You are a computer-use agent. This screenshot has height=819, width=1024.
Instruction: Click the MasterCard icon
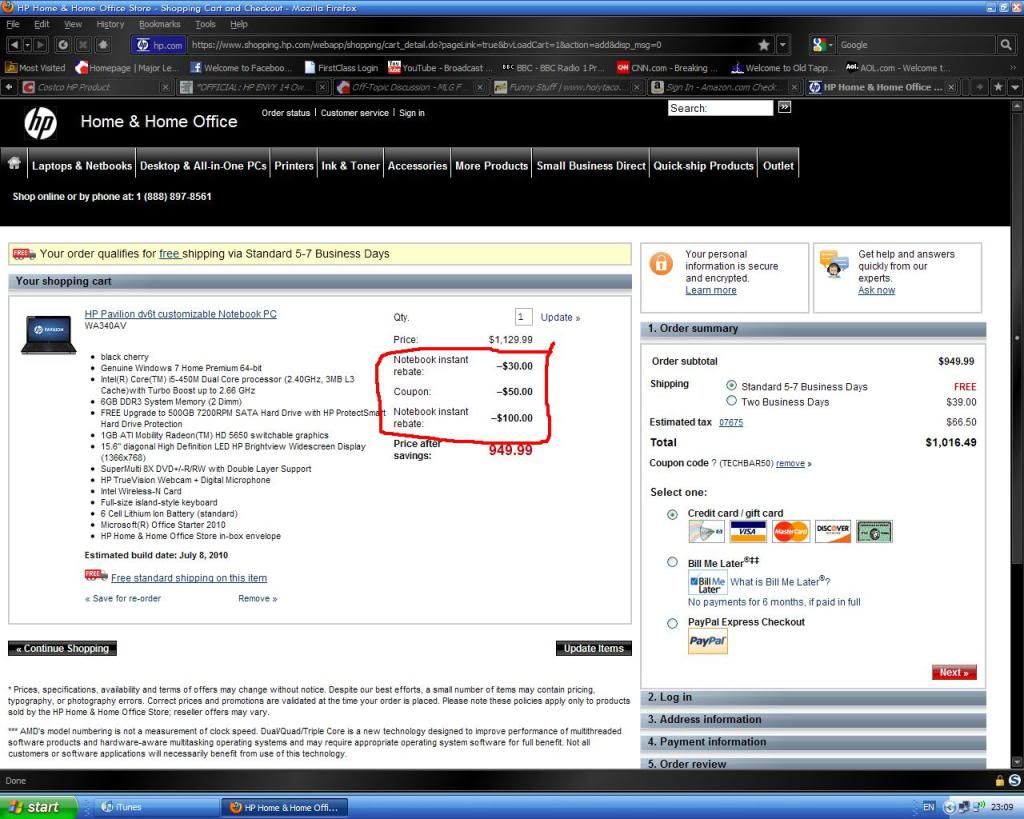[x=790, y=532]
